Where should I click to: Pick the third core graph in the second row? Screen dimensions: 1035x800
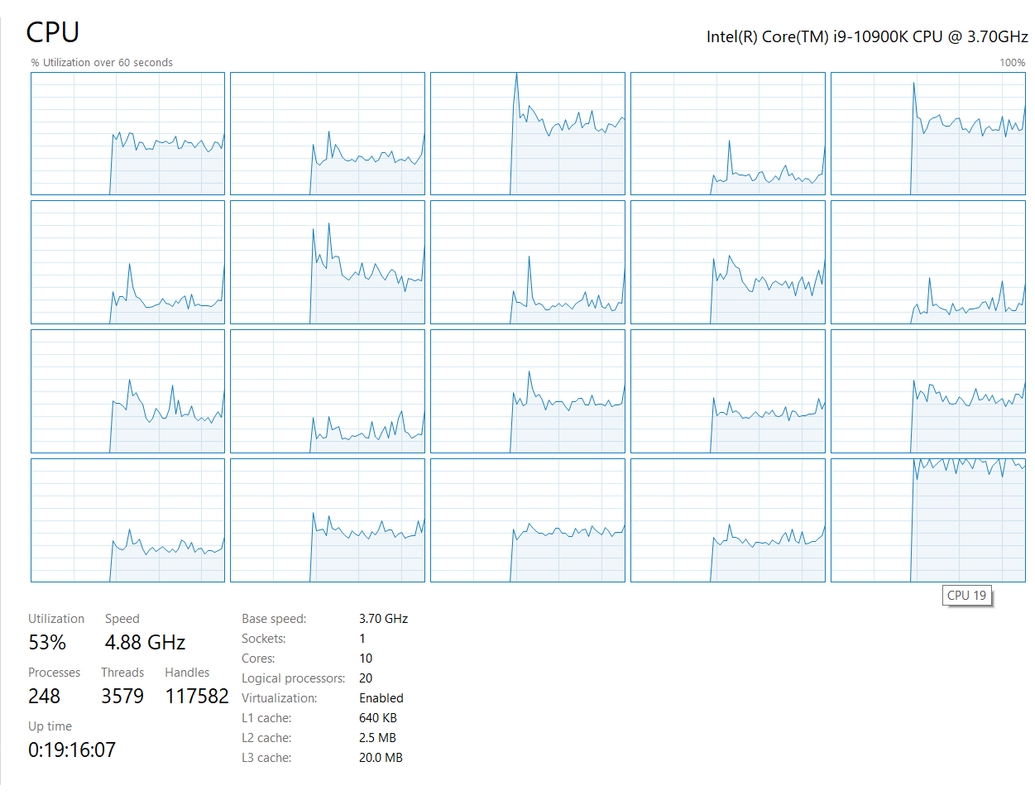[527, 262]
